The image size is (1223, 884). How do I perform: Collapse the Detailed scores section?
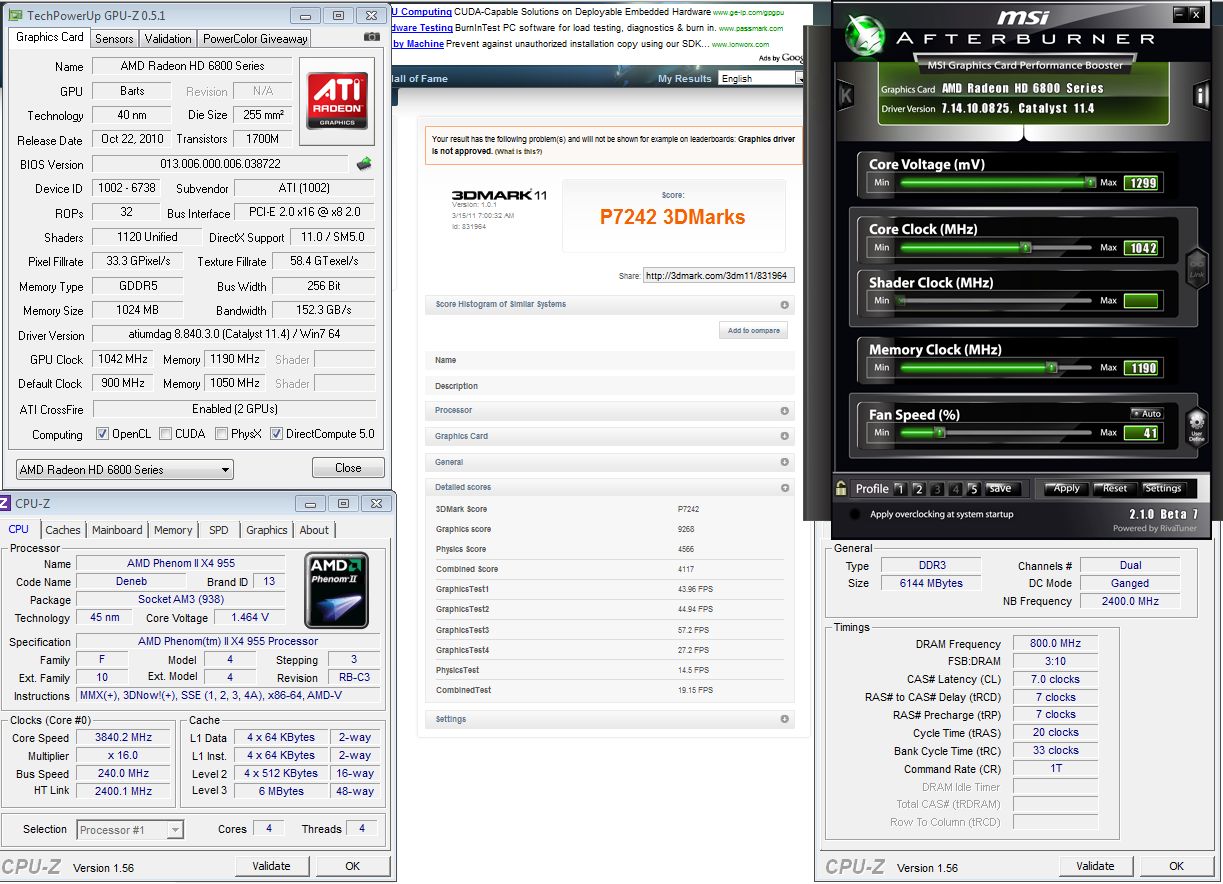610,487
